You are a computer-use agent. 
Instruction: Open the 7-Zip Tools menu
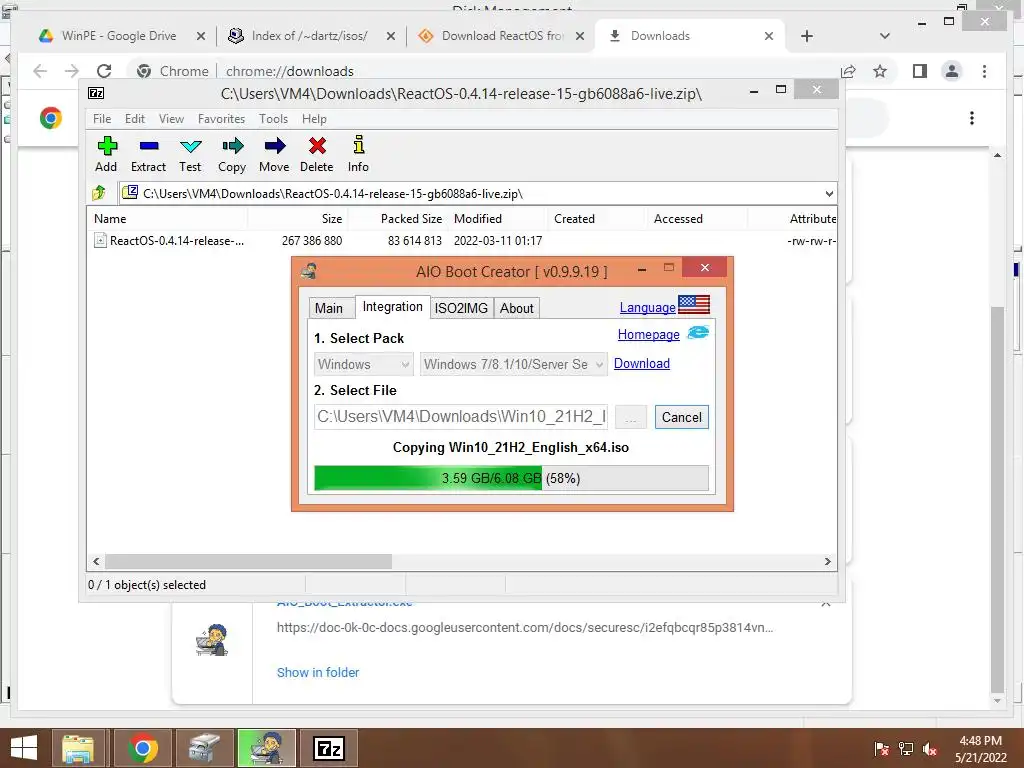point(273,119)
